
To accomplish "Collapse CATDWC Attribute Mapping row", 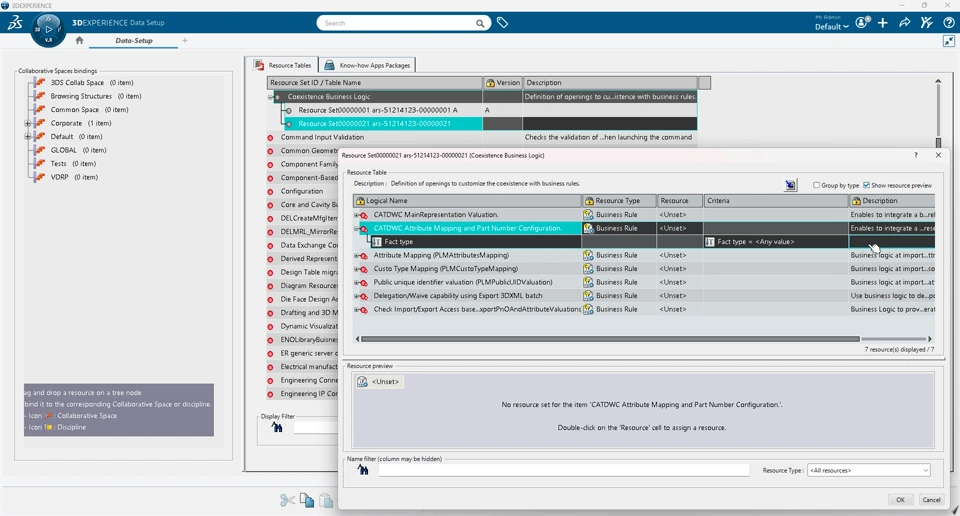I will point(357,228).
